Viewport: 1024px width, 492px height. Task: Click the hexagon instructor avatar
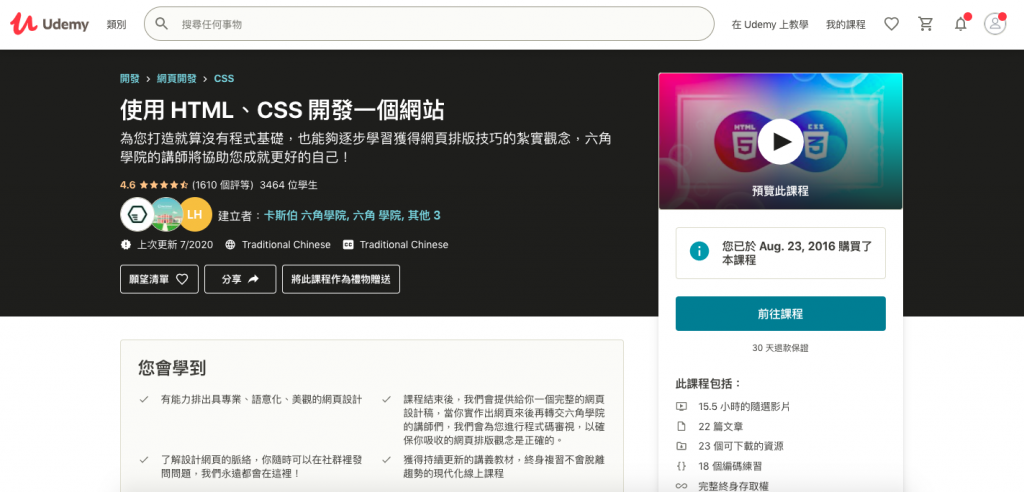tap(137, 214)
